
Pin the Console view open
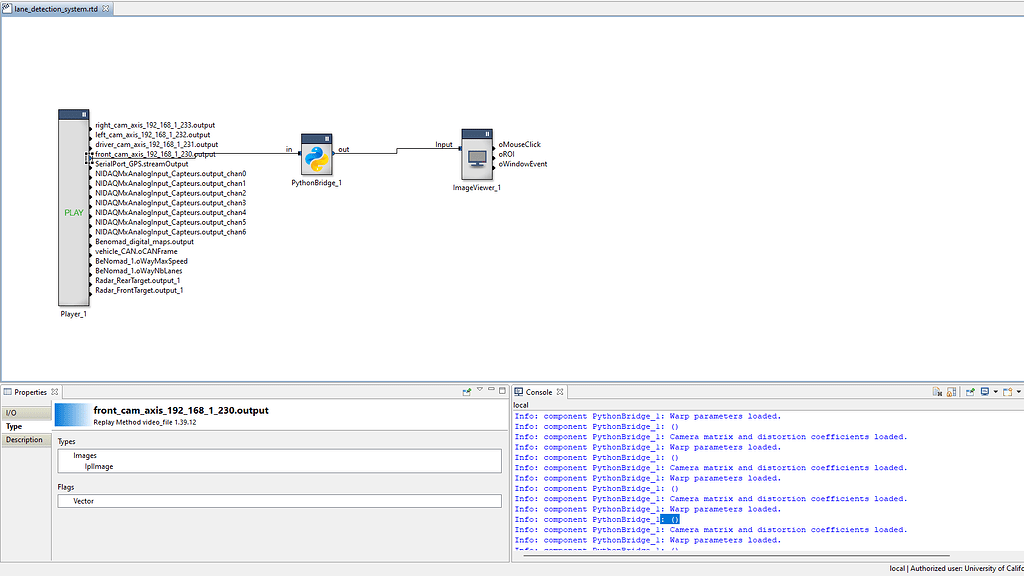pyautogui.click(x=970, y=391)
